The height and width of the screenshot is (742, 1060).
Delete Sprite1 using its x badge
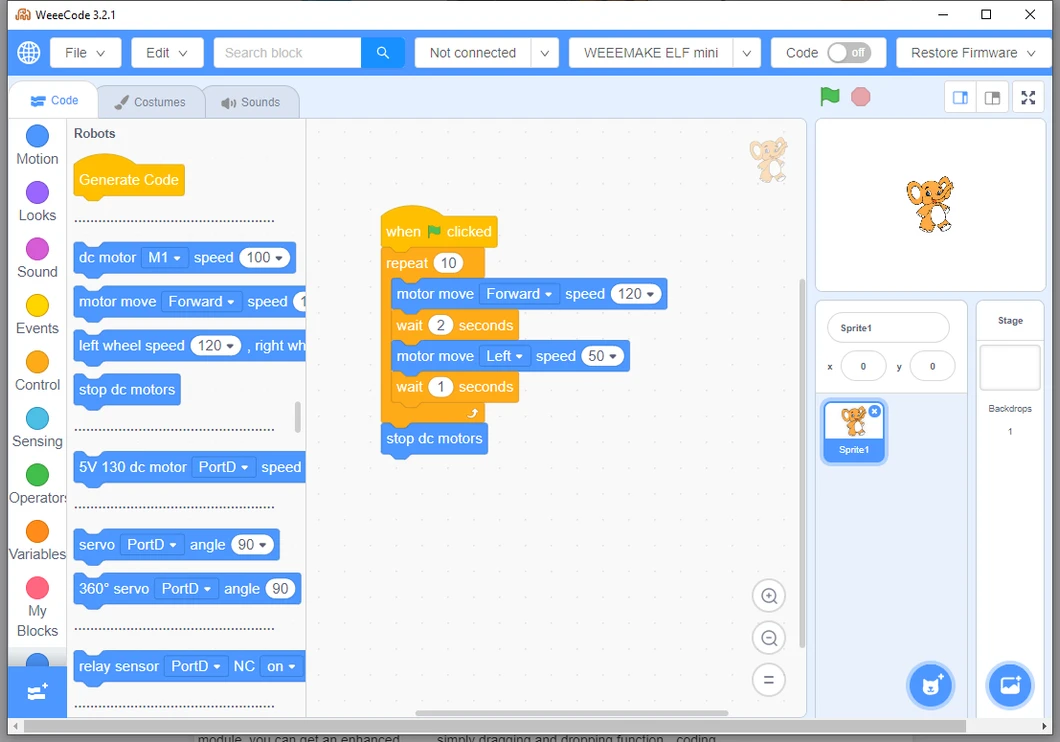click(875, 411)
